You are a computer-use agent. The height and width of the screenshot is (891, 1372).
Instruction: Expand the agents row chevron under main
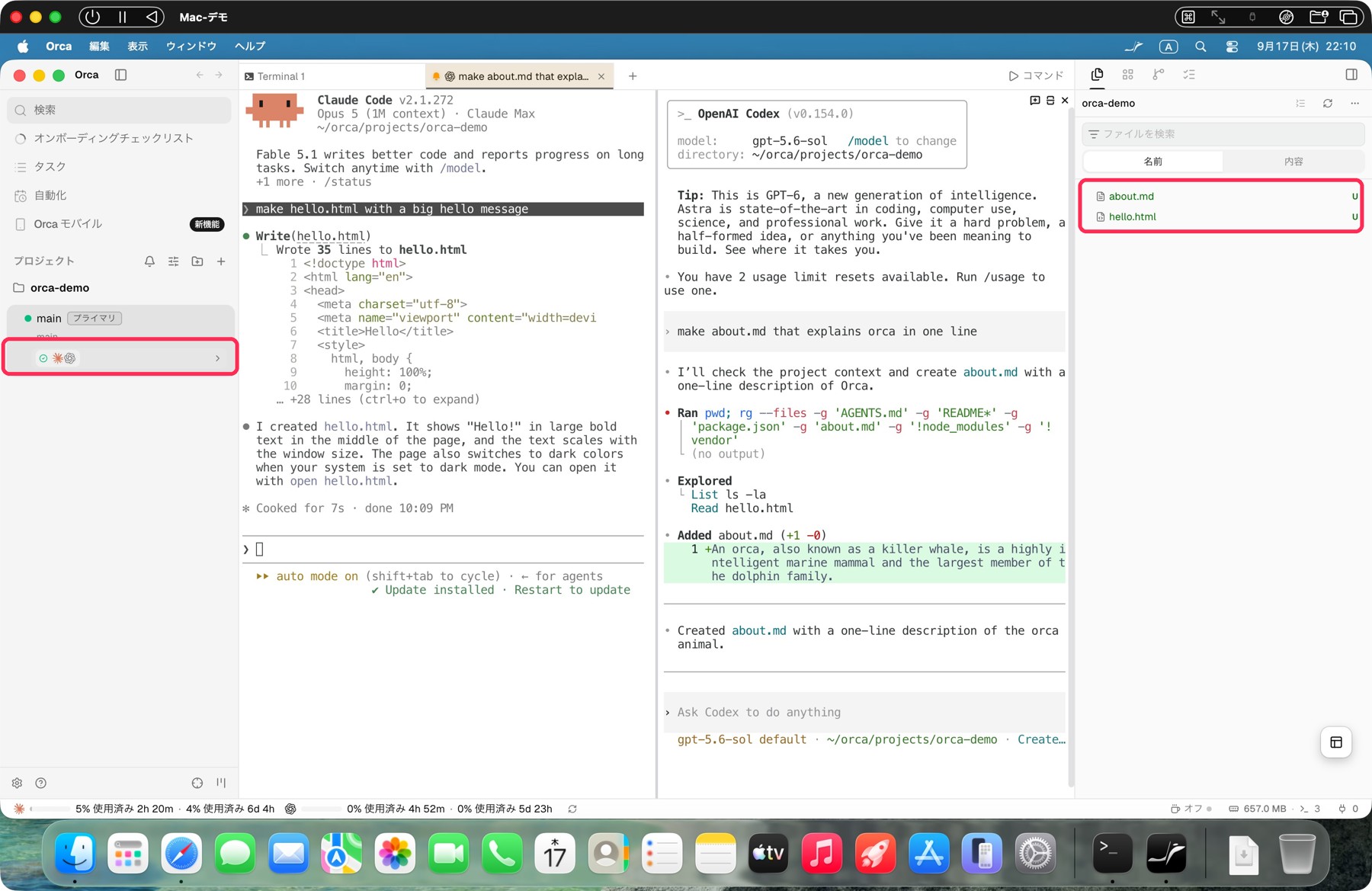[217, 358]
